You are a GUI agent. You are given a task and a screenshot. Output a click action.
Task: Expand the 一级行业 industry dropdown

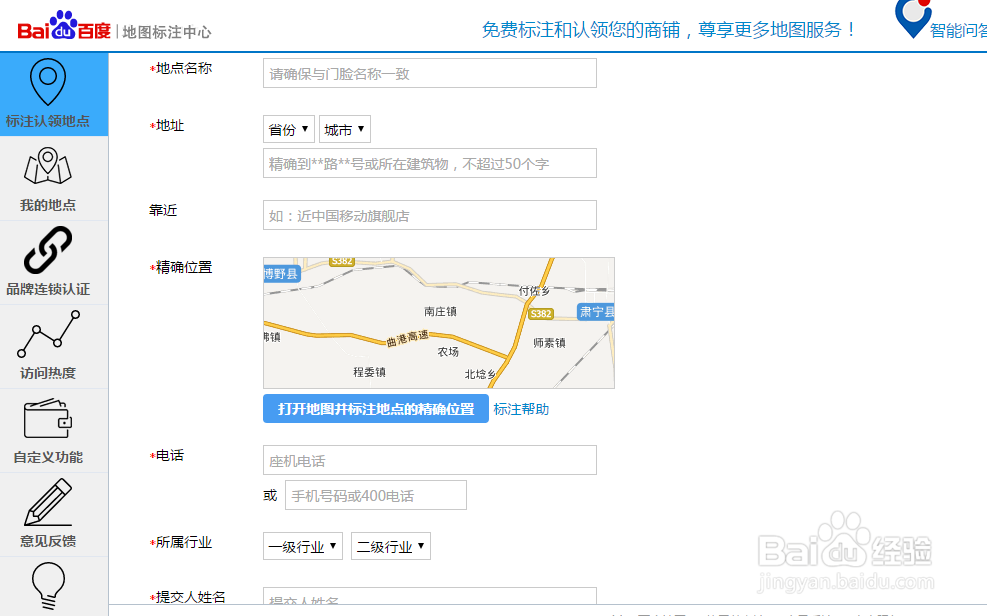pos(302,545)
